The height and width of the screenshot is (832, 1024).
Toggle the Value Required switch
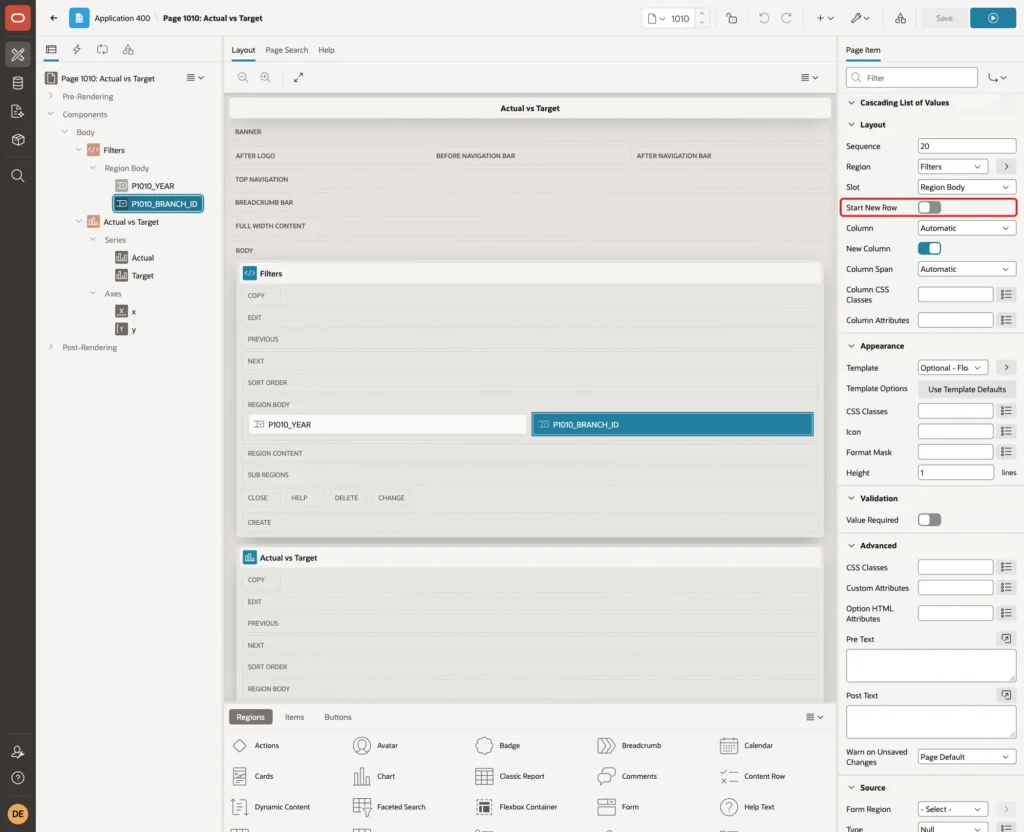click(x=929, y=520)
